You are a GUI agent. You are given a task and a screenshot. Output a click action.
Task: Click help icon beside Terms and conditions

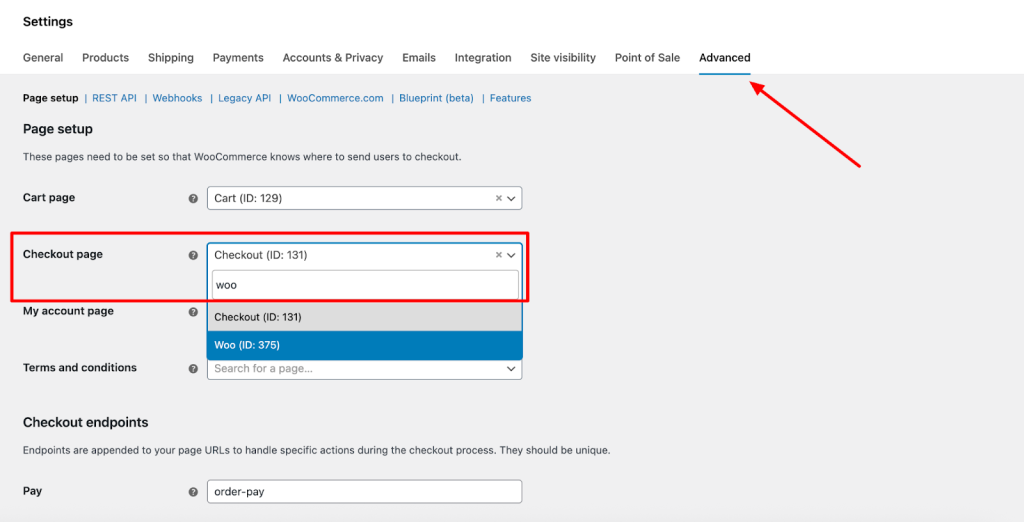194,369
